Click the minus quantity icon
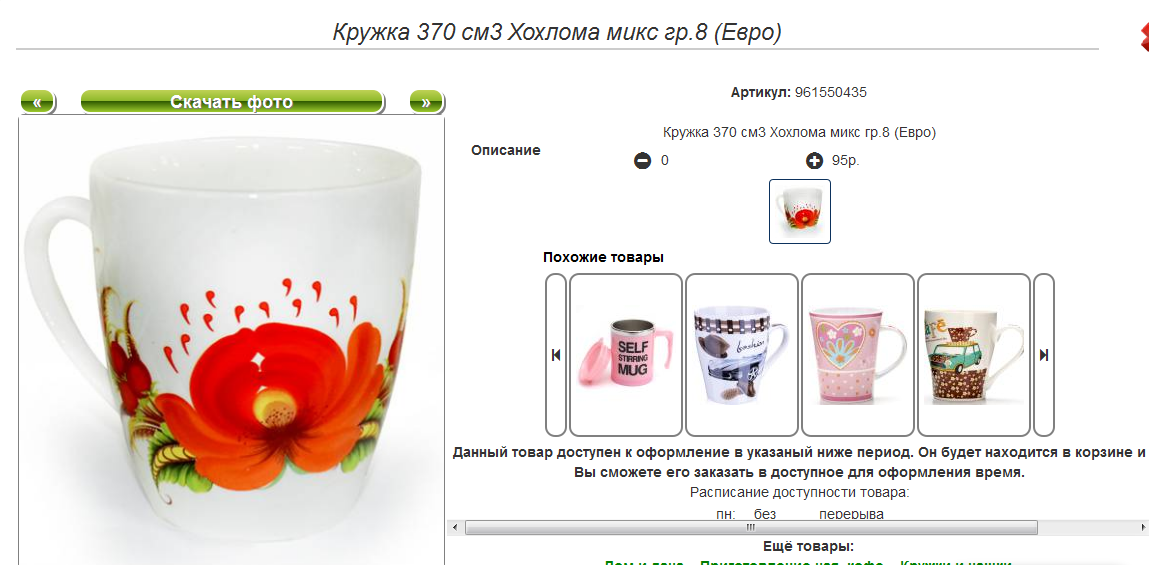The width and height of the screenshot is (1149, 565). (x=642, y=160)
